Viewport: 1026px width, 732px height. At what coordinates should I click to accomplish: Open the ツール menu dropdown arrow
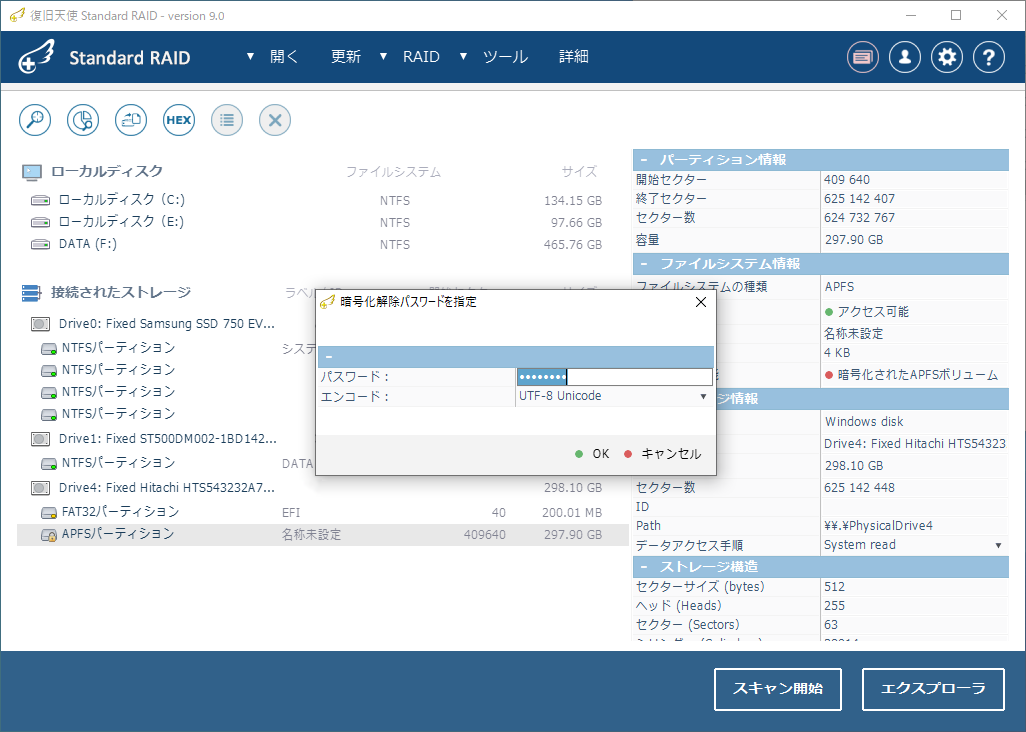(463, 57)
